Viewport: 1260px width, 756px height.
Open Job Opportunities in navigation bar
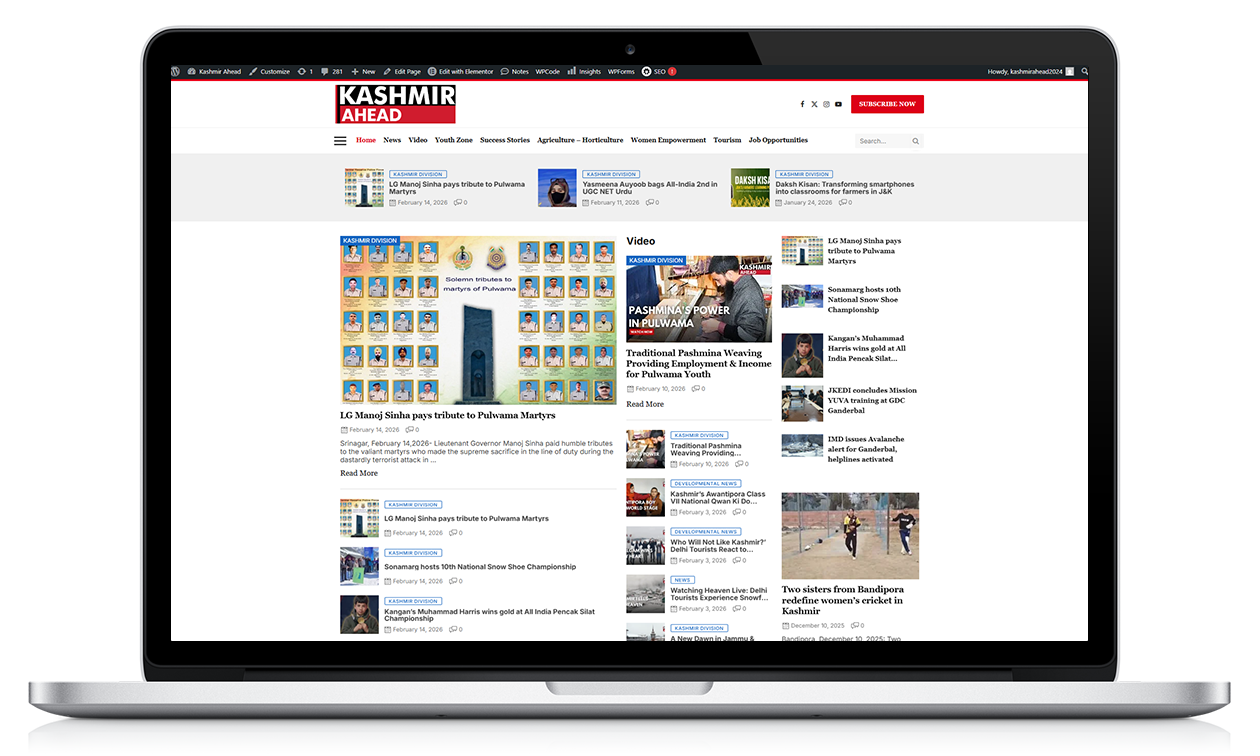778,140
